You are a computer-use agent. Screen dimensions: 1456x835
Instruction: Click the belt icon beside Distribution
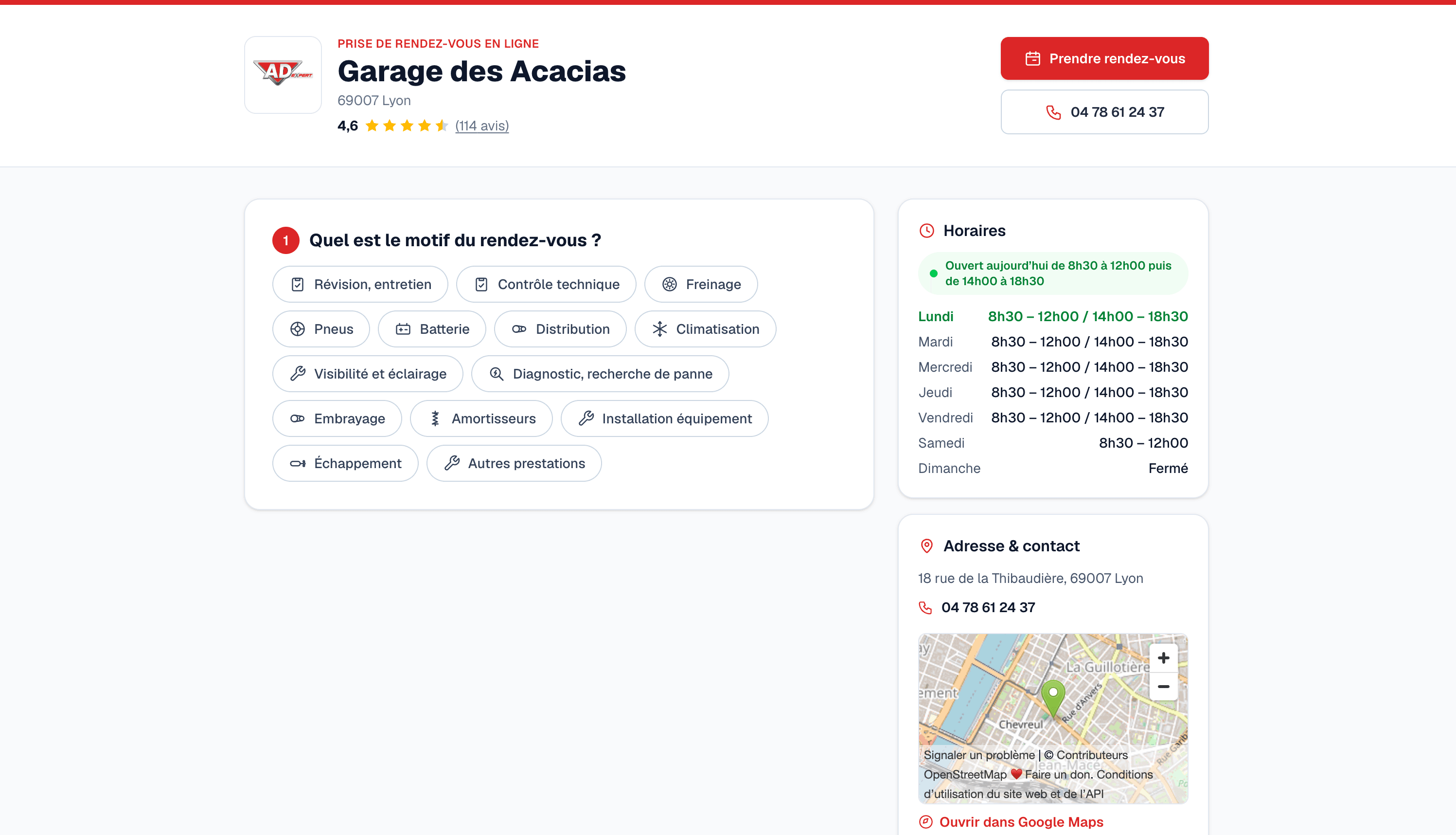pyautogui.click(x=519, y=329)
